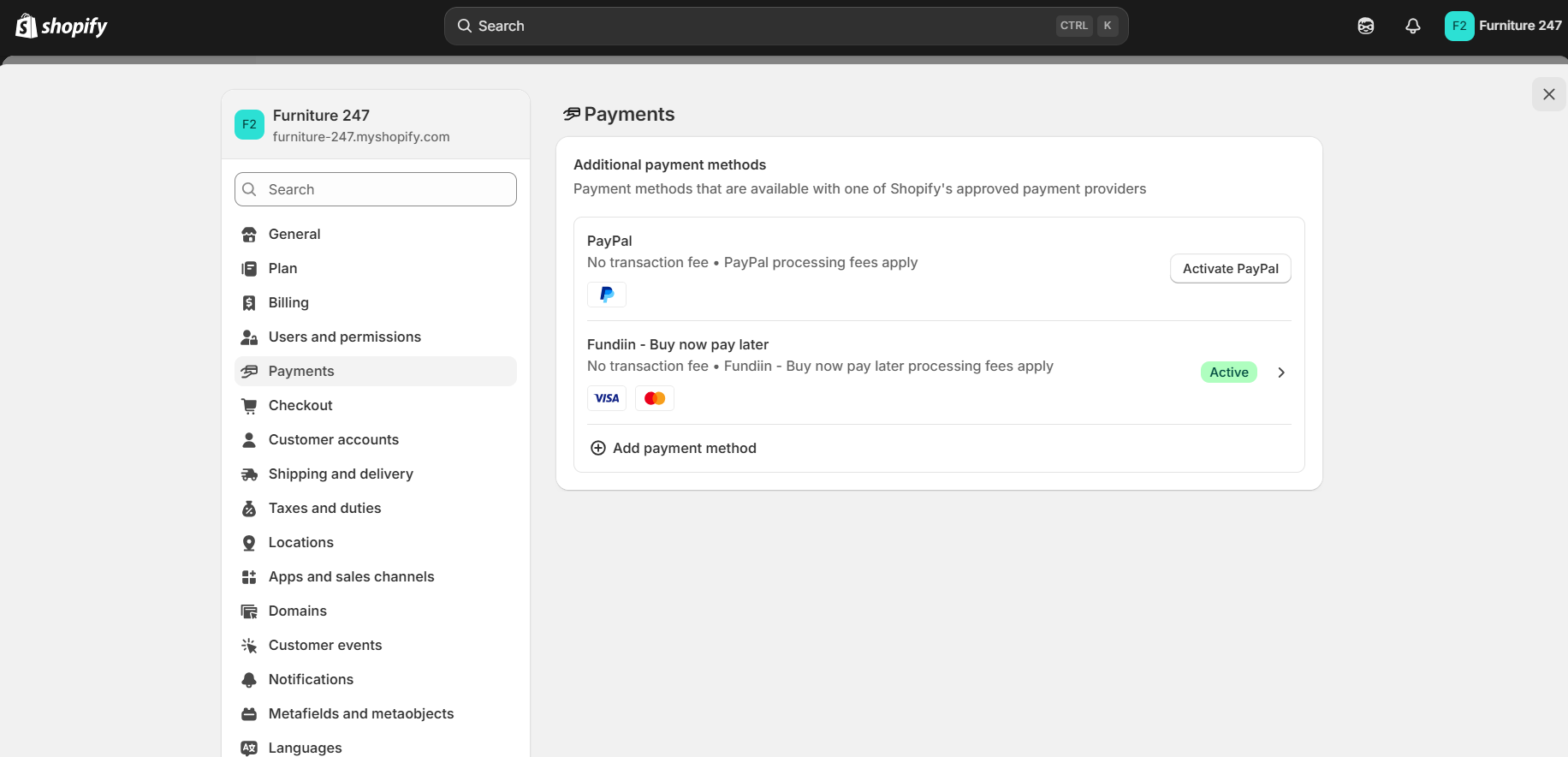Click the Active status badge for Fundiin
The height and width of the screenshot is (757, 1568).
(x=1228, y=373)
